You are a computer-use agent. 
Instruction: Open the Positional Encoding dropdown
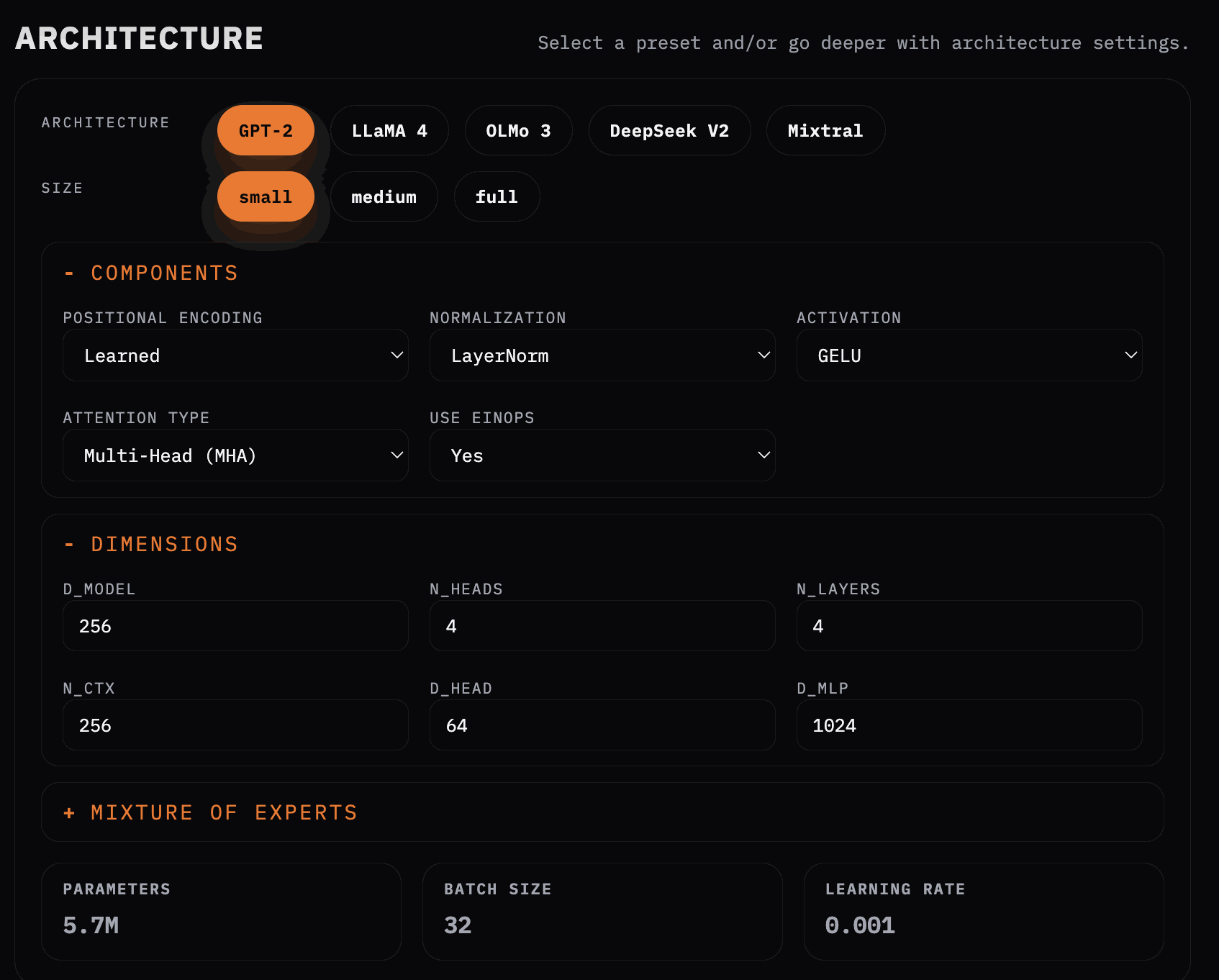point(235,355)
